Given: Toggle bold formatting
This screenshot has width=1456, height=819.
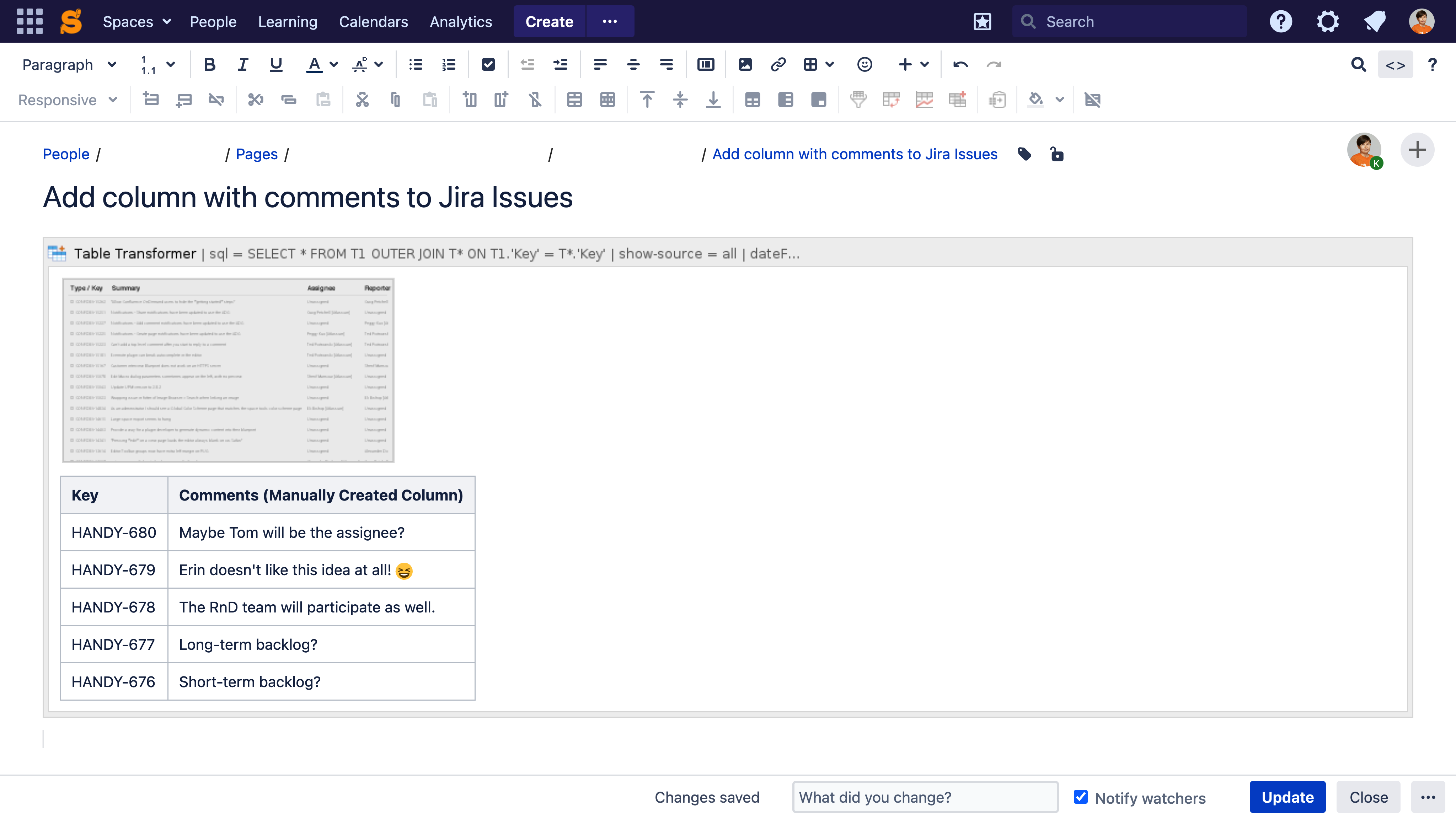Looking at the screenshot, I should (x=209, y=64).
